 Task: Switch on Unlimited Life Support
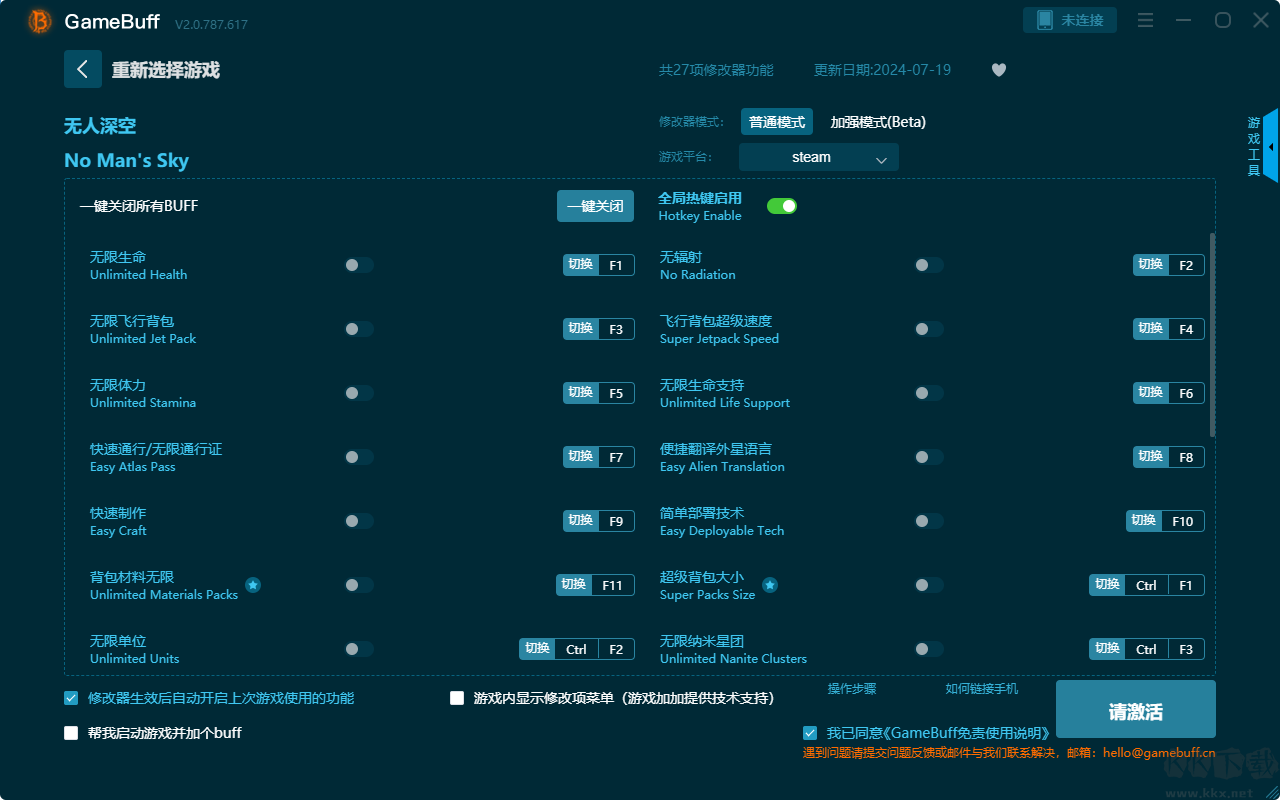929,393
